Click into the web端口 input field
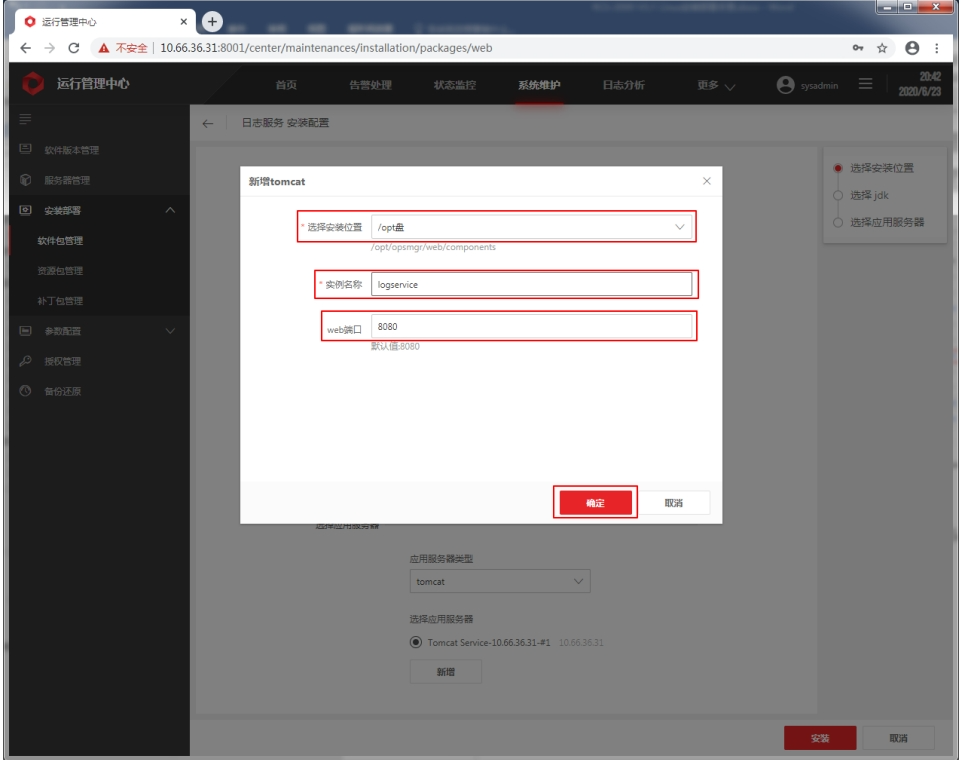The height and width of the screenshot is (760, 962). [x=531, y=327]
